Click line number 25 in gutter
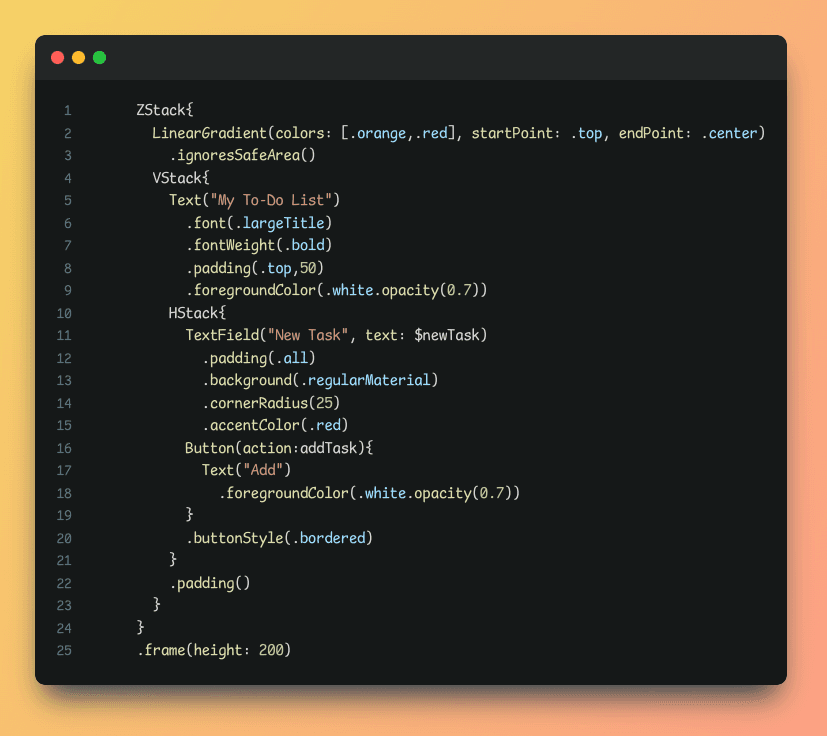 point(64,651)
